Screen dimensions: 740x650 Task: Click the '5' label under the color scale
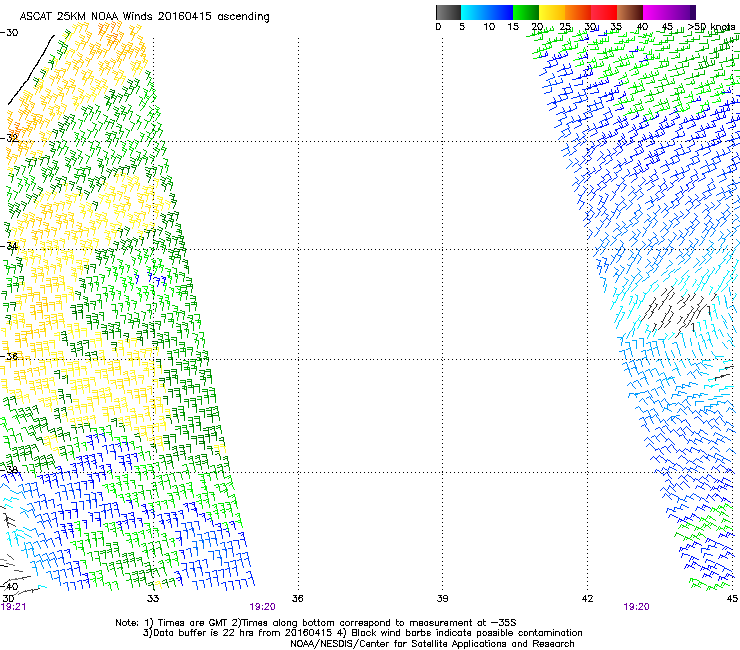[x=462, y=26]
